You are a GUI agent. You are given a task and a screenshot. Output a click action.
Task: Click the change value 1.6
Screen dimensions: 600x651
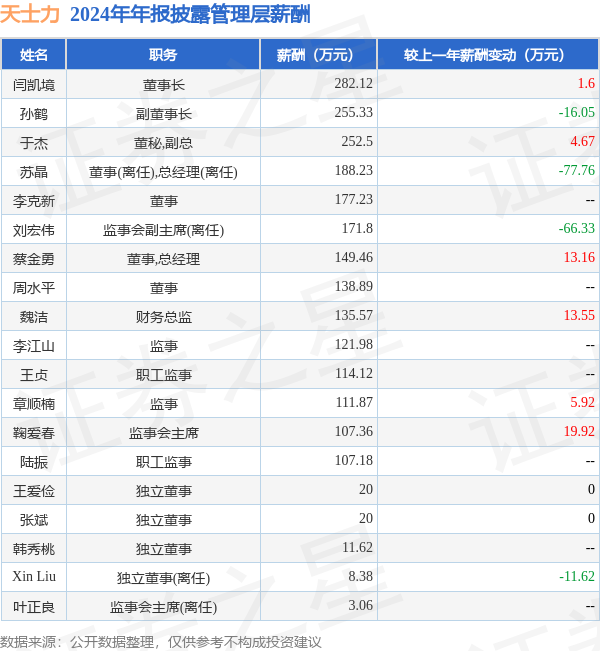586,83
